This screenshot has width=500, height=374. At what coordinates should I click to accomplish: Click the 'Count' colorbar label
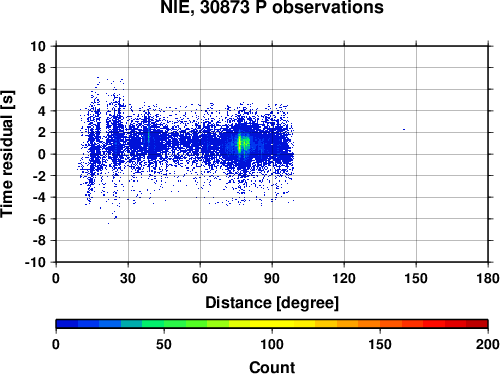(272, 367)
